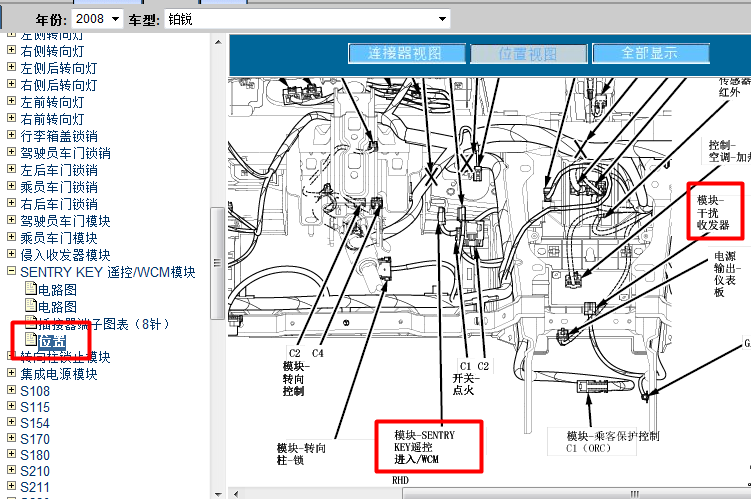Expand the 乘员车门模块 tree node
Viewport: 751px width, 499px height.
(11, 237)
